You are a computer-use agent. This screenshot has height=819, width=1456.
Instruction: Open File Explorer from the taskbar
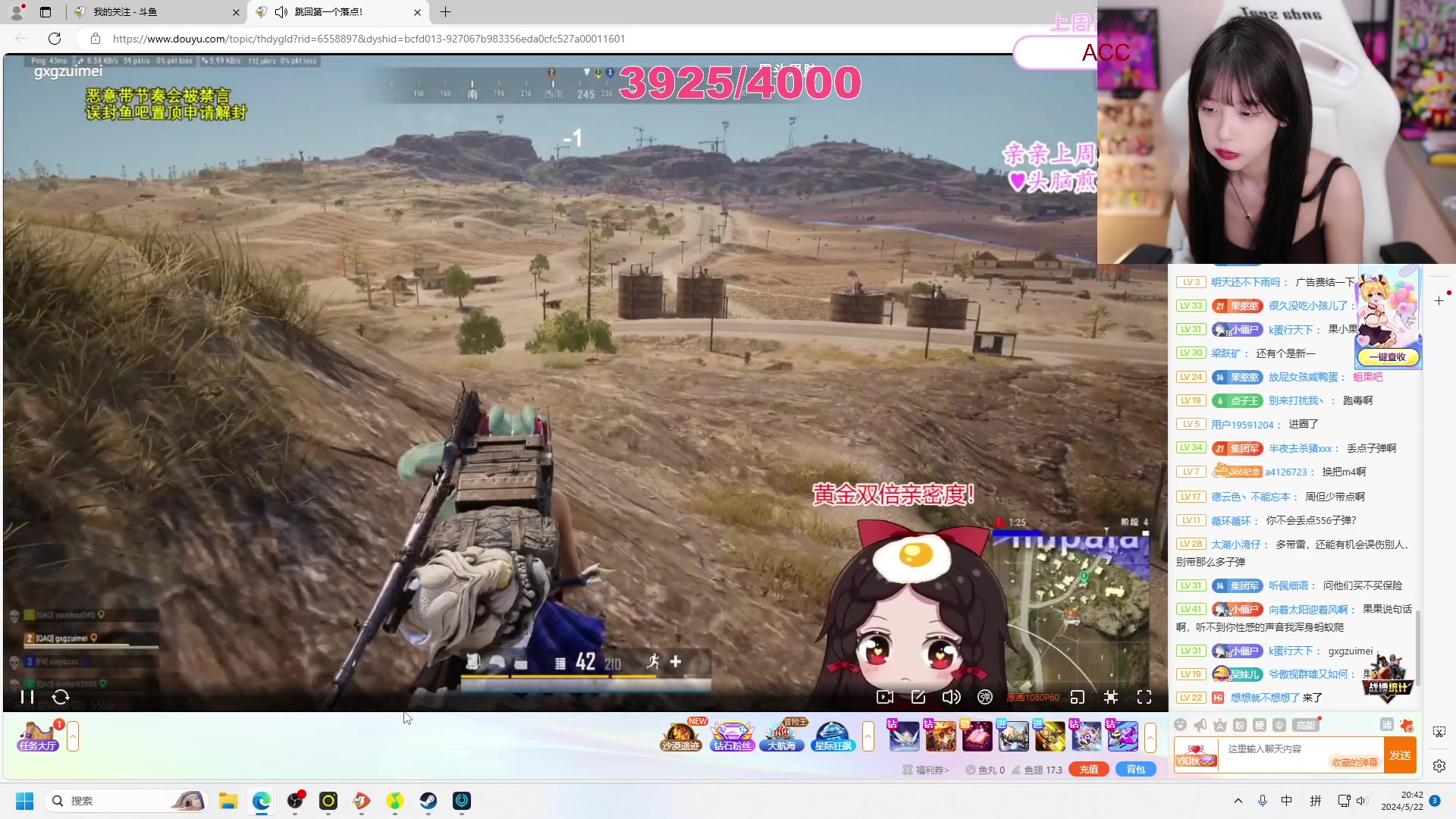pos(228,801)
